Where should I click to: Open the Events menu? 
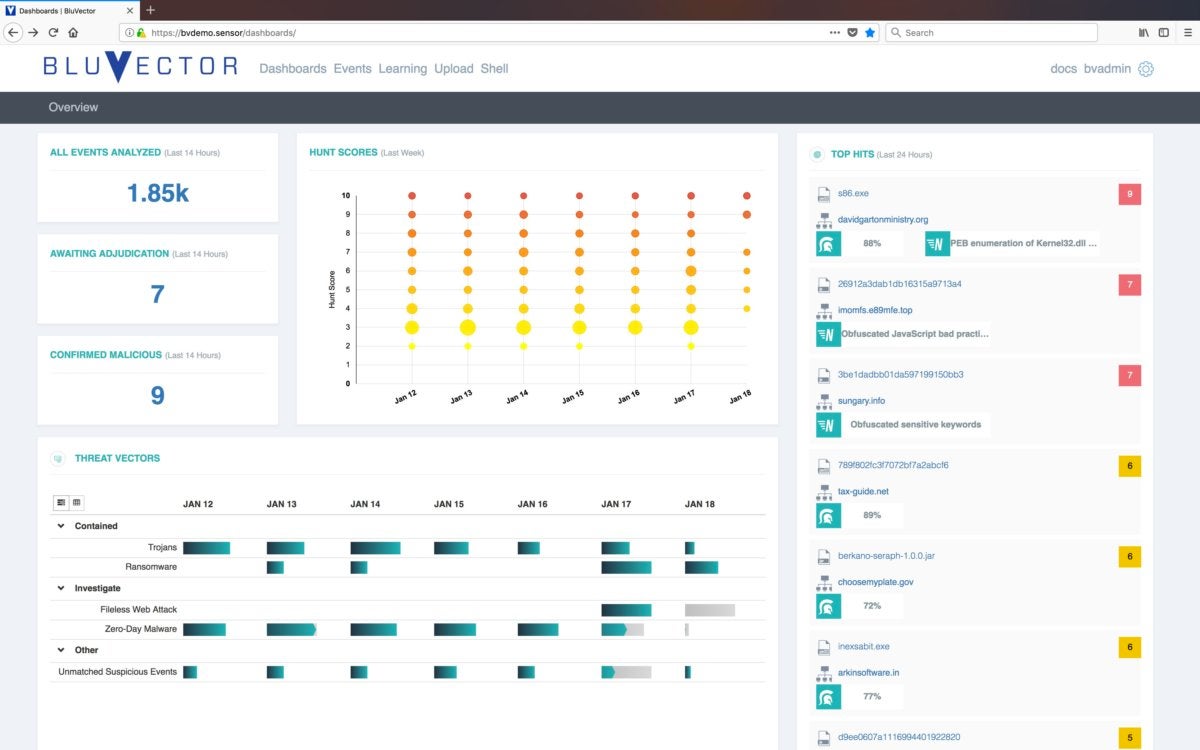(x=353, y=69)
